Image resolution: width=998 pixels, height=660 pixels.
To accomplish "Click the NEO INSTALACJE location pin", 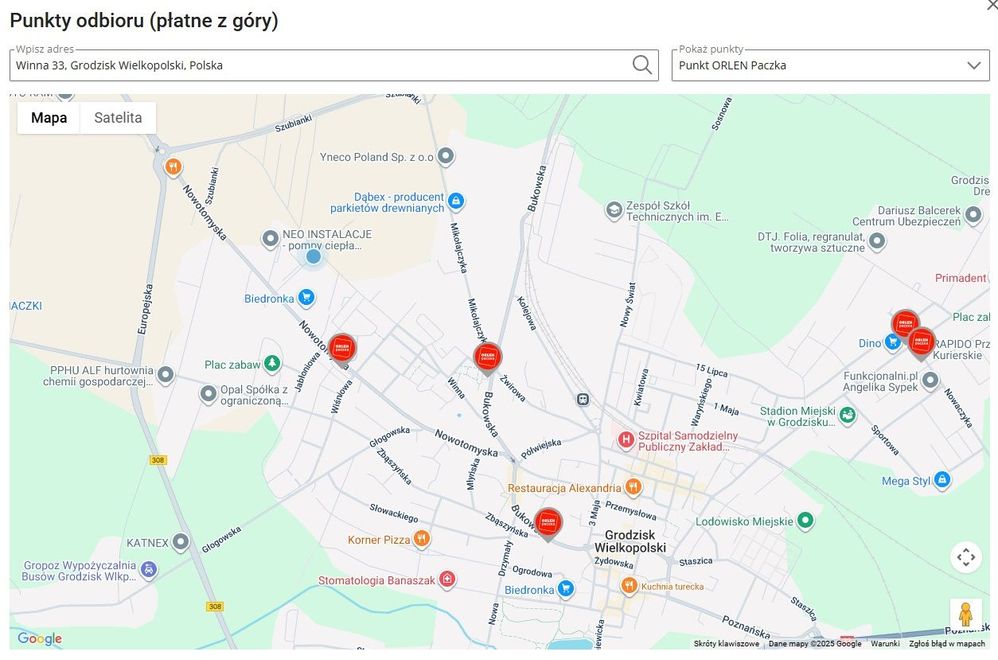I will 271,239.
